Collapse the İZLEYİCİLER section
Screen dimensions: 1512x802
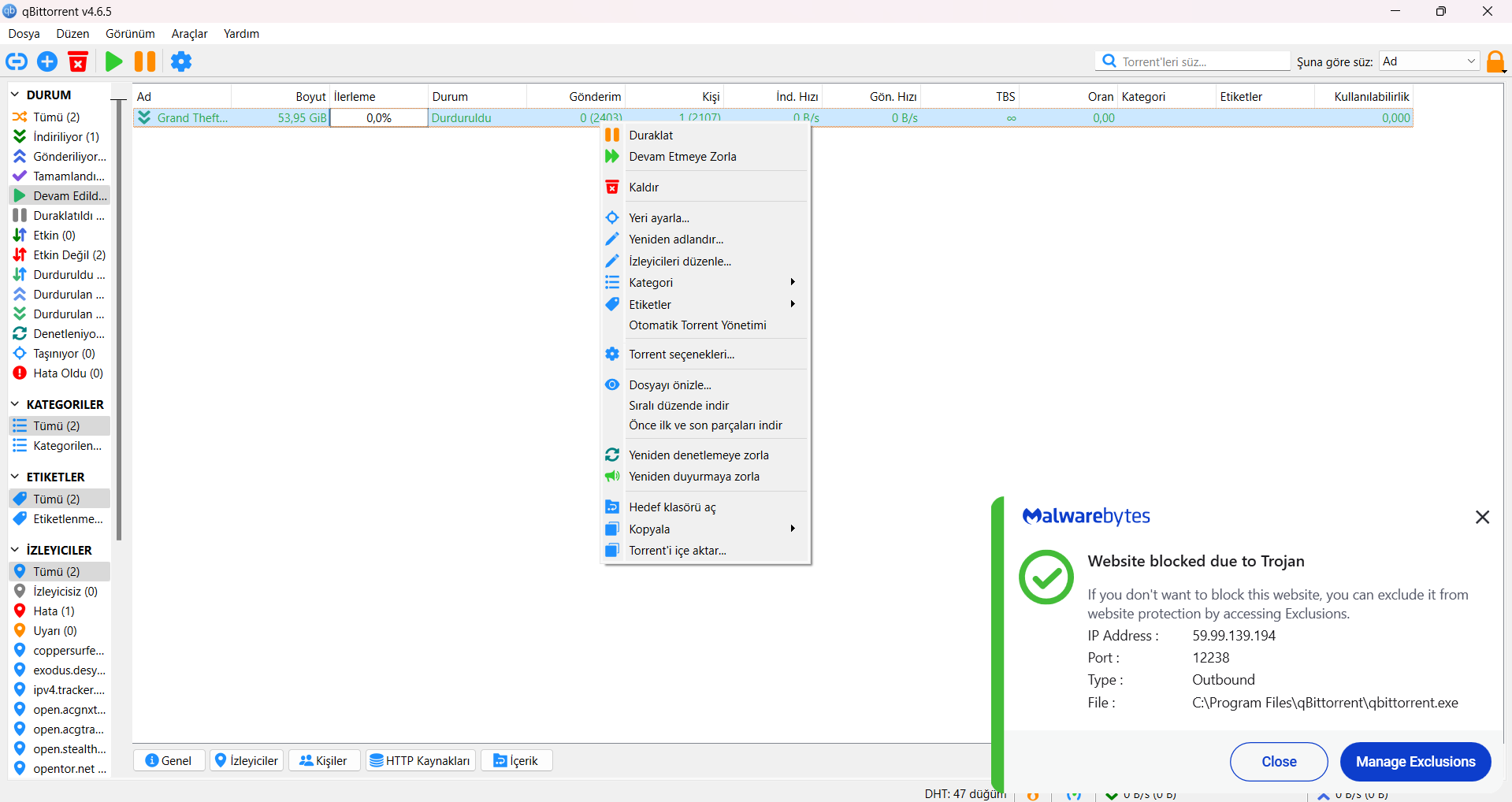pyautogui.click(x=15, y=550)
